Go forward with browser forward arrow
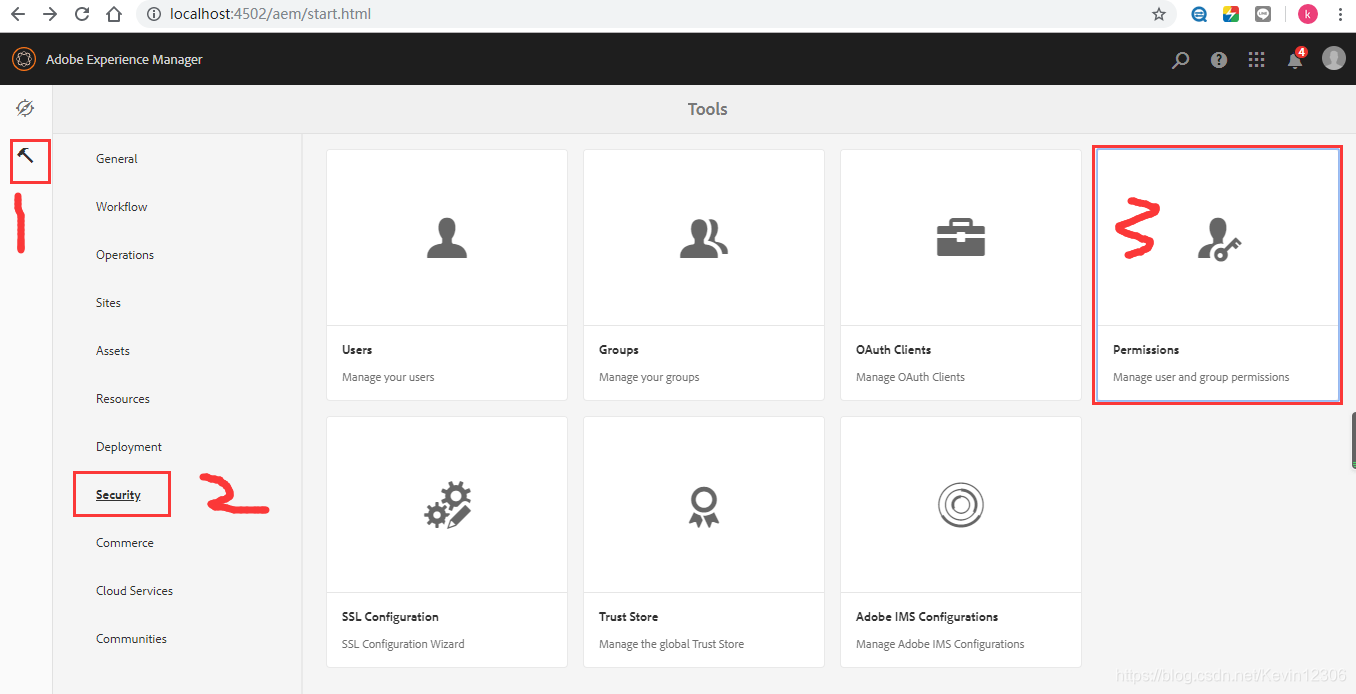1356x694 pixels. click(x=50, y=14)
